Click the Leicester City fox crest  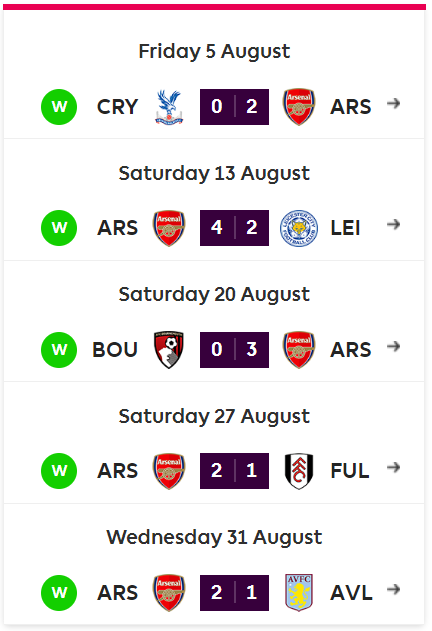(x=299, y=228)
